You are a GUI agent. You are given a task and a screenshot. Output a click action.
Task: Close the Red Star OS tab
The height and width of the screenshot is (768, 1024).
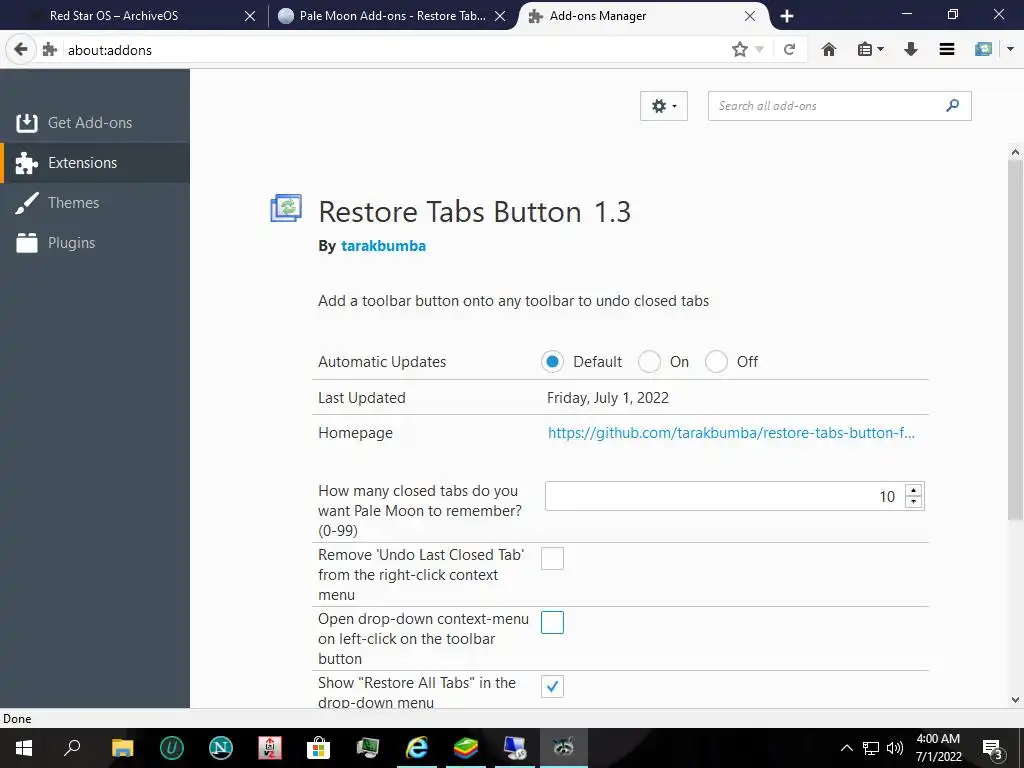click(249, 16)
